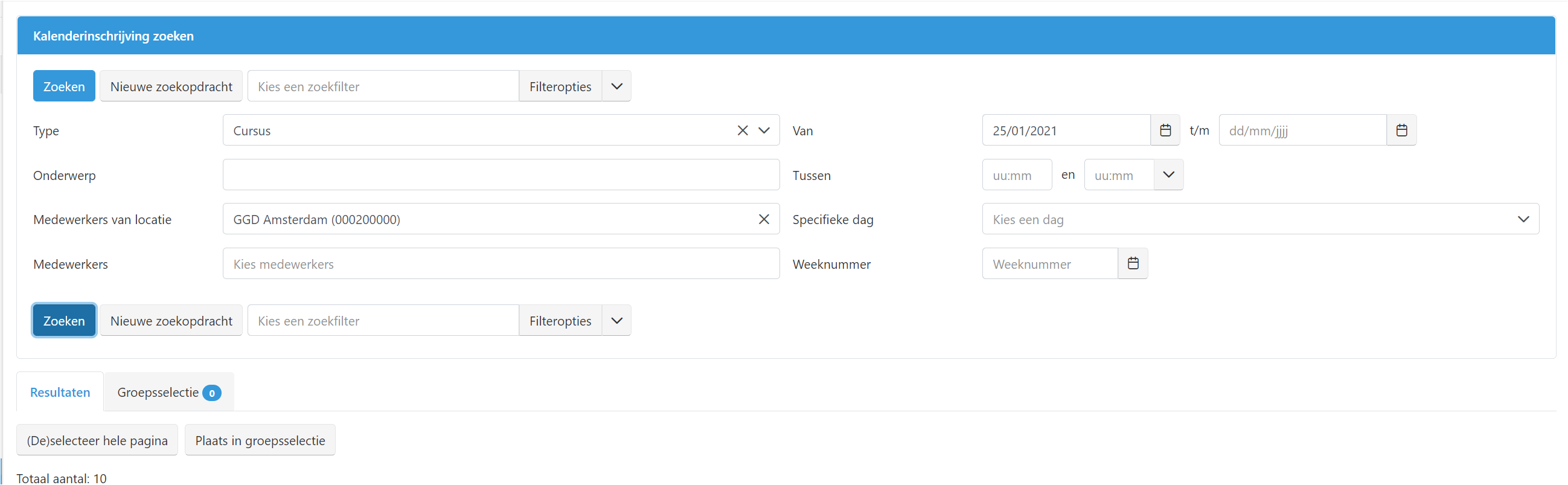Screen dimensions: 1568x485
Task: Click the top Kies een zoekfilter field
Action: pos(383,86)
